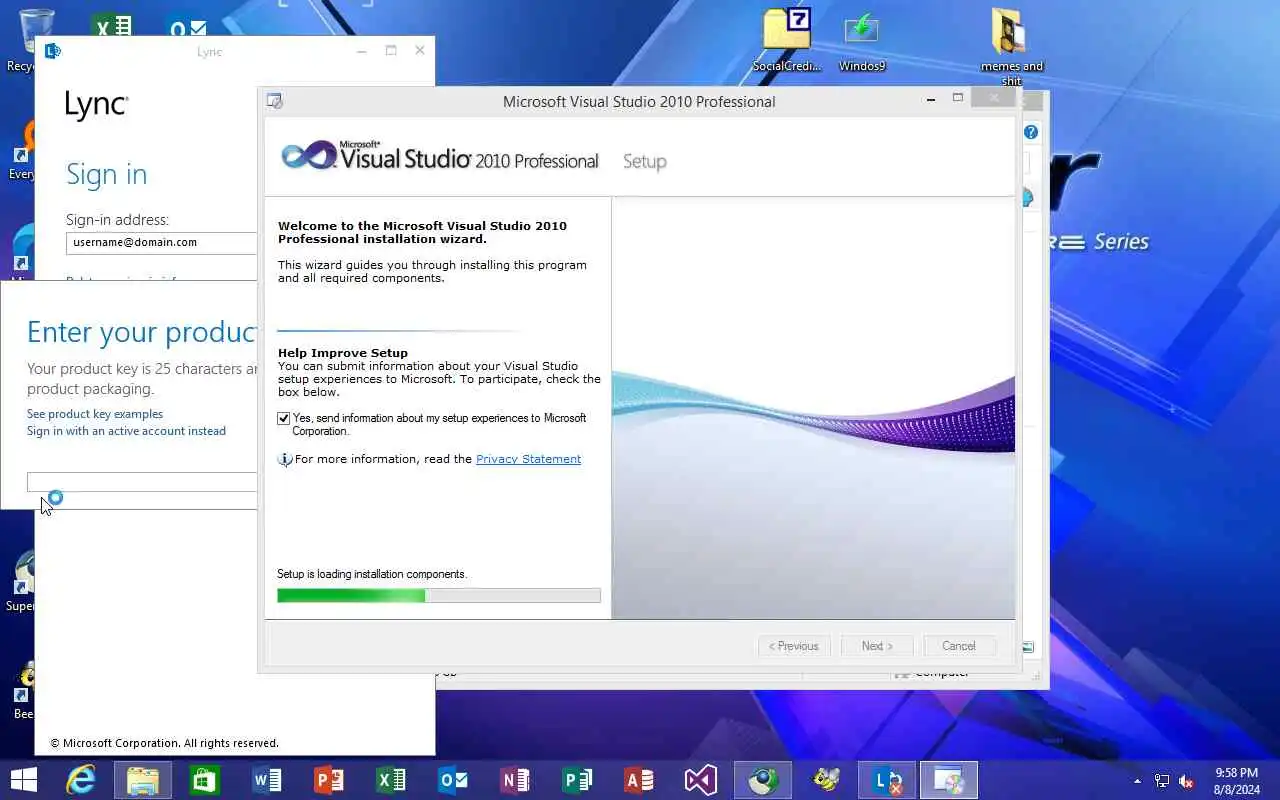
Task: Show hidden system tray icons
Action: coord(1137,781)
